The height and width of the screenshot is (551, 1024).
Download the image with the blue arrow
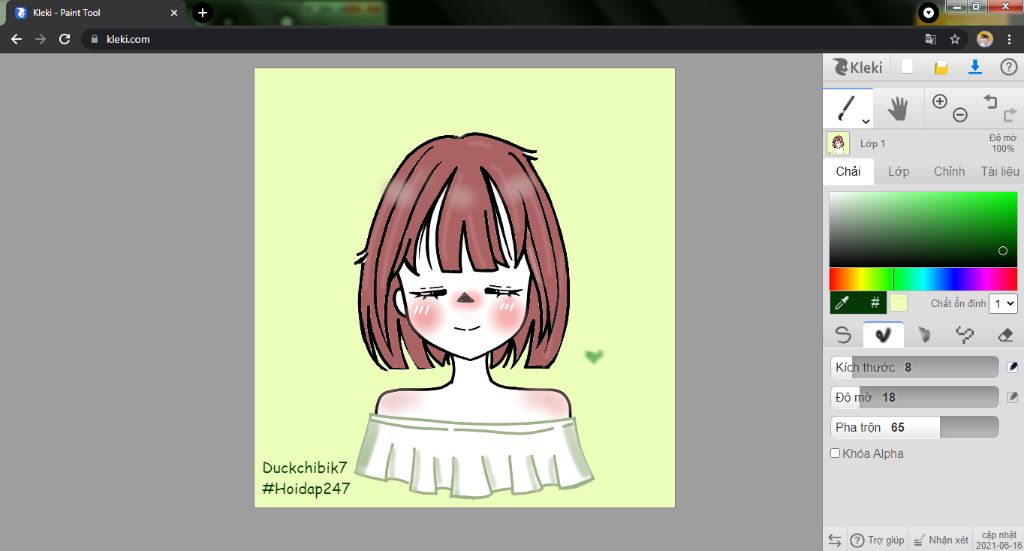pyautogui.click(x=974, y=67)
